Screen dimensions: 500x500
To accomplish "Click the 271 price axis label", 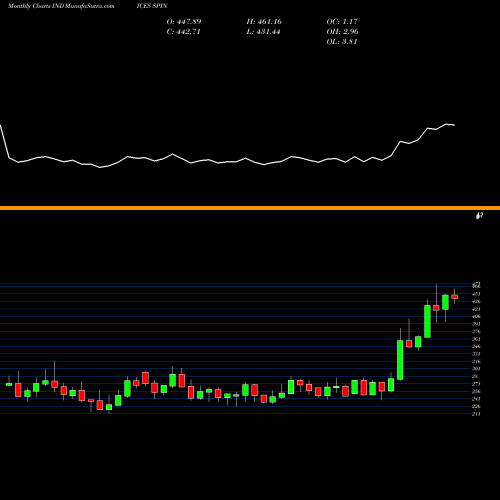I will pyautogui.click(x=477, y=384).
